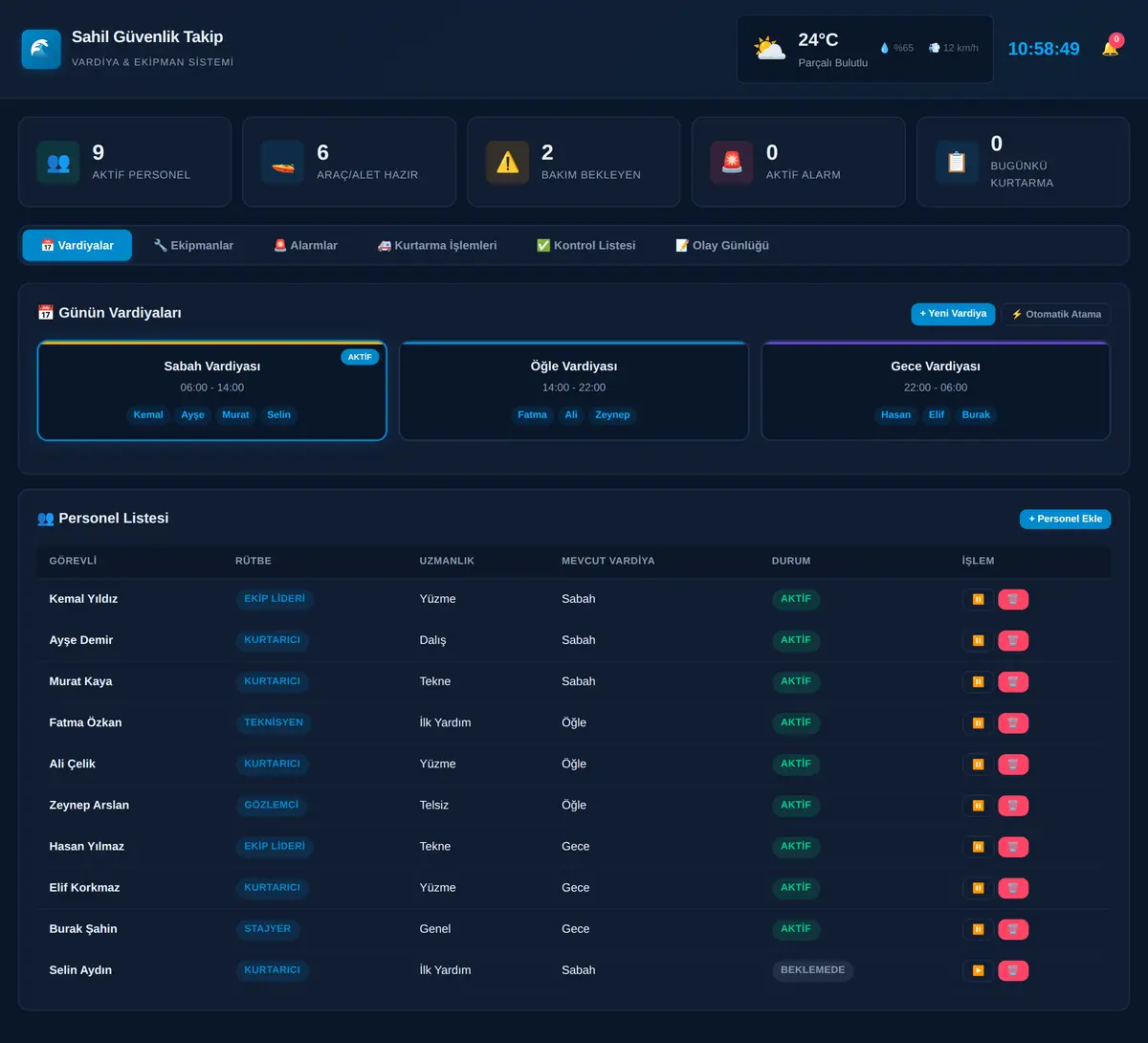Open the Alarmlar tab
This screenshot has height=1043, width=1148.
pos(305,246)
